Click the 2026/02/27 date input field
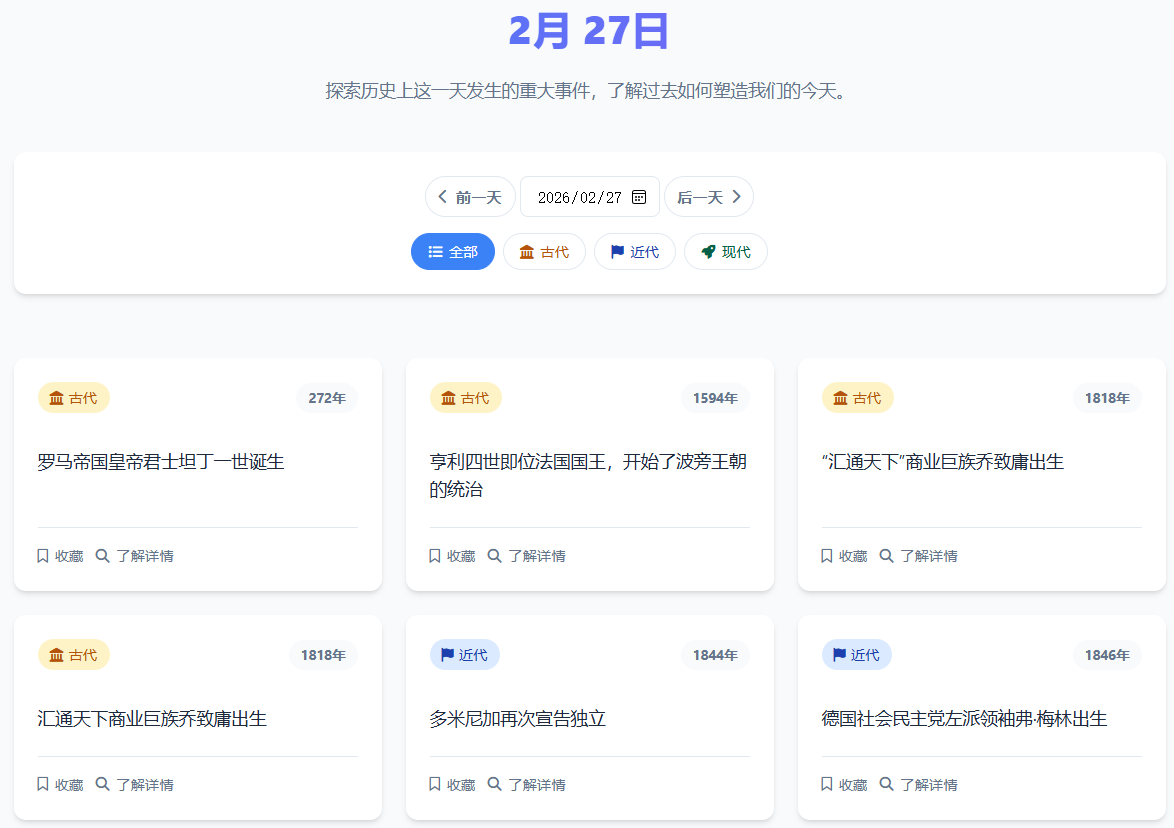This screenshot has height=828, width=1174. click(579, 197)
